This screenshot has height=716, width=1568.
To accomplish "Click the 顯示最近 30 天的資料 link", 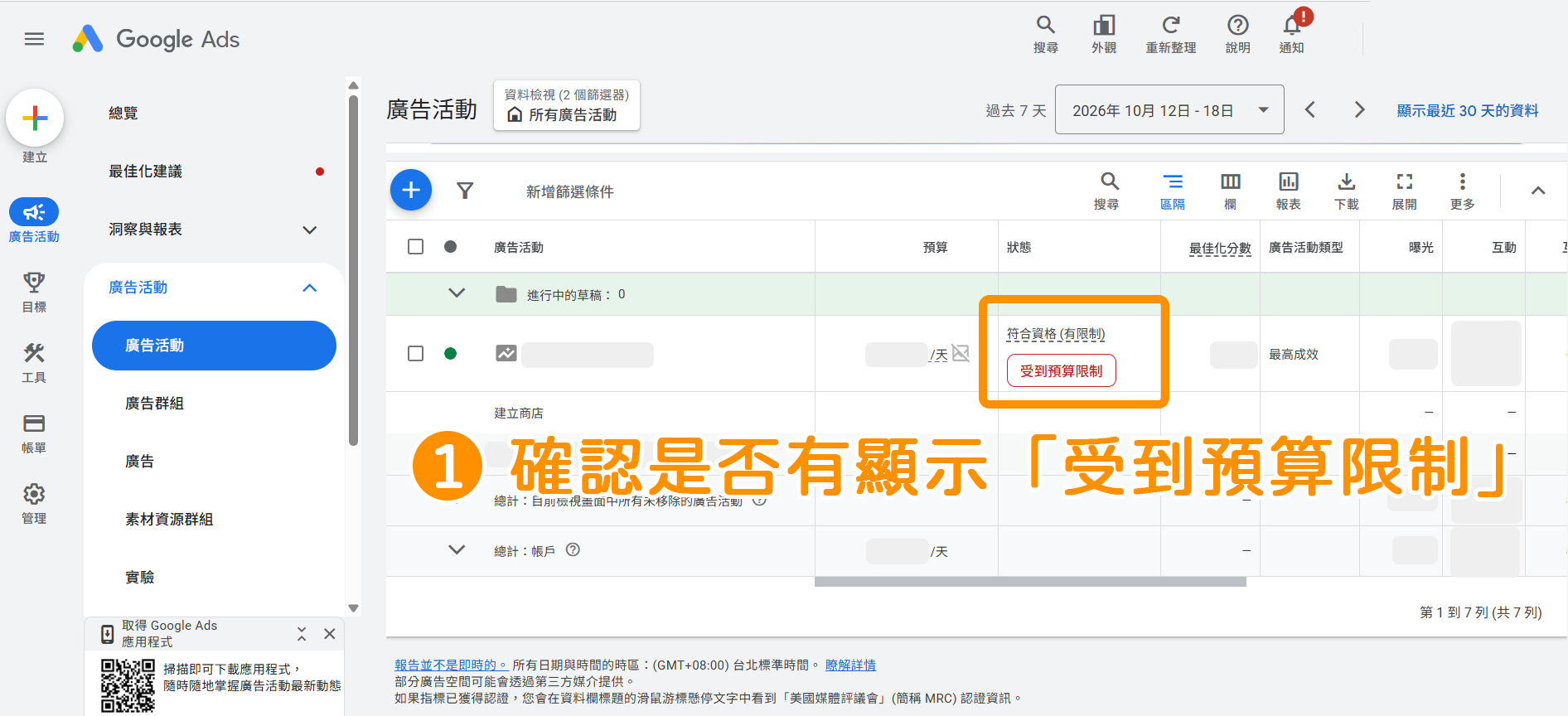I will (1468, 110).
